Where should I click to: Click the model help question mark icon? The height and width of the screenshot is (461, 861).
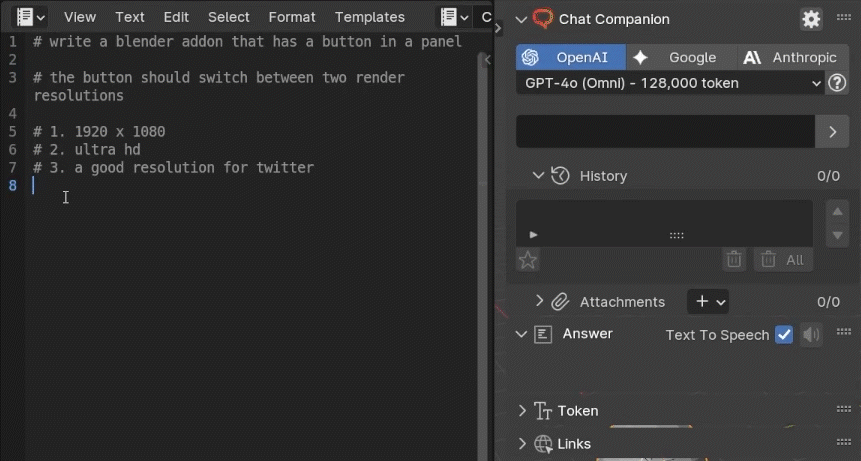838,83
